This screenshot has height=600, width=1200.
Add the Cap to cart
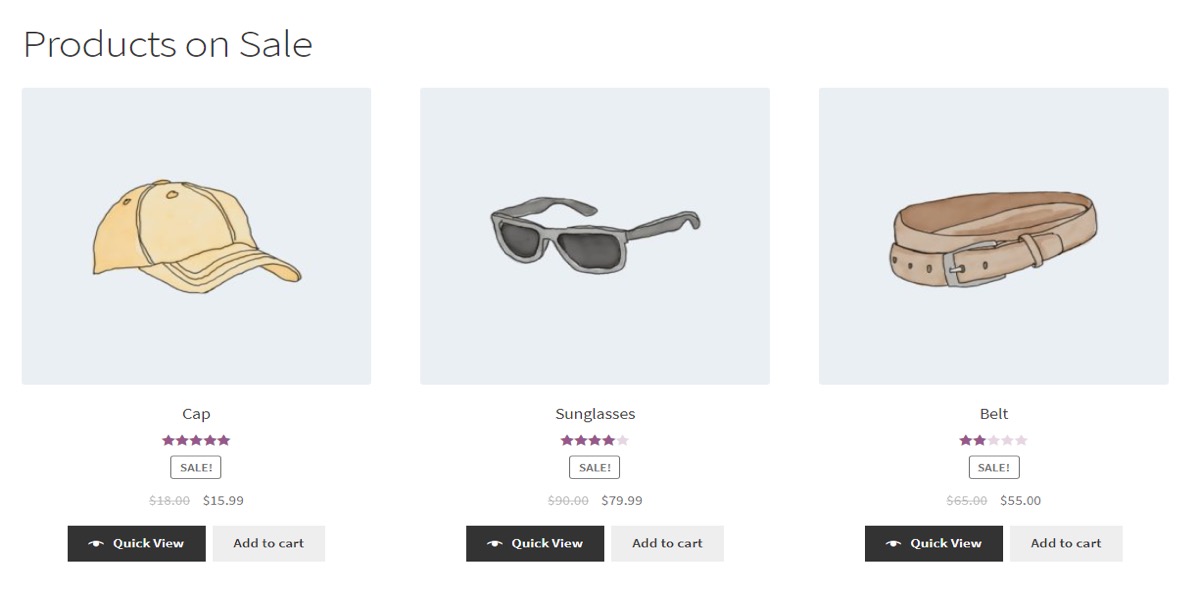(268, 544)
